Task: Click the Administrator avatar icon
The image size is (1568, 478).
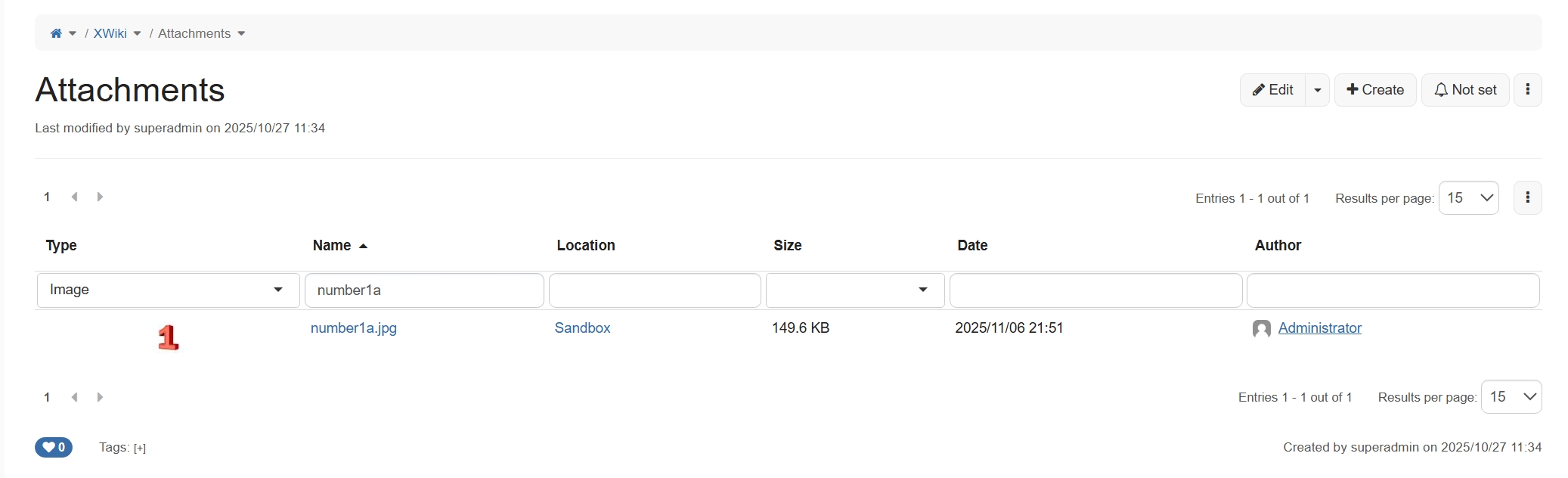Action: [x=1261, y=329]
